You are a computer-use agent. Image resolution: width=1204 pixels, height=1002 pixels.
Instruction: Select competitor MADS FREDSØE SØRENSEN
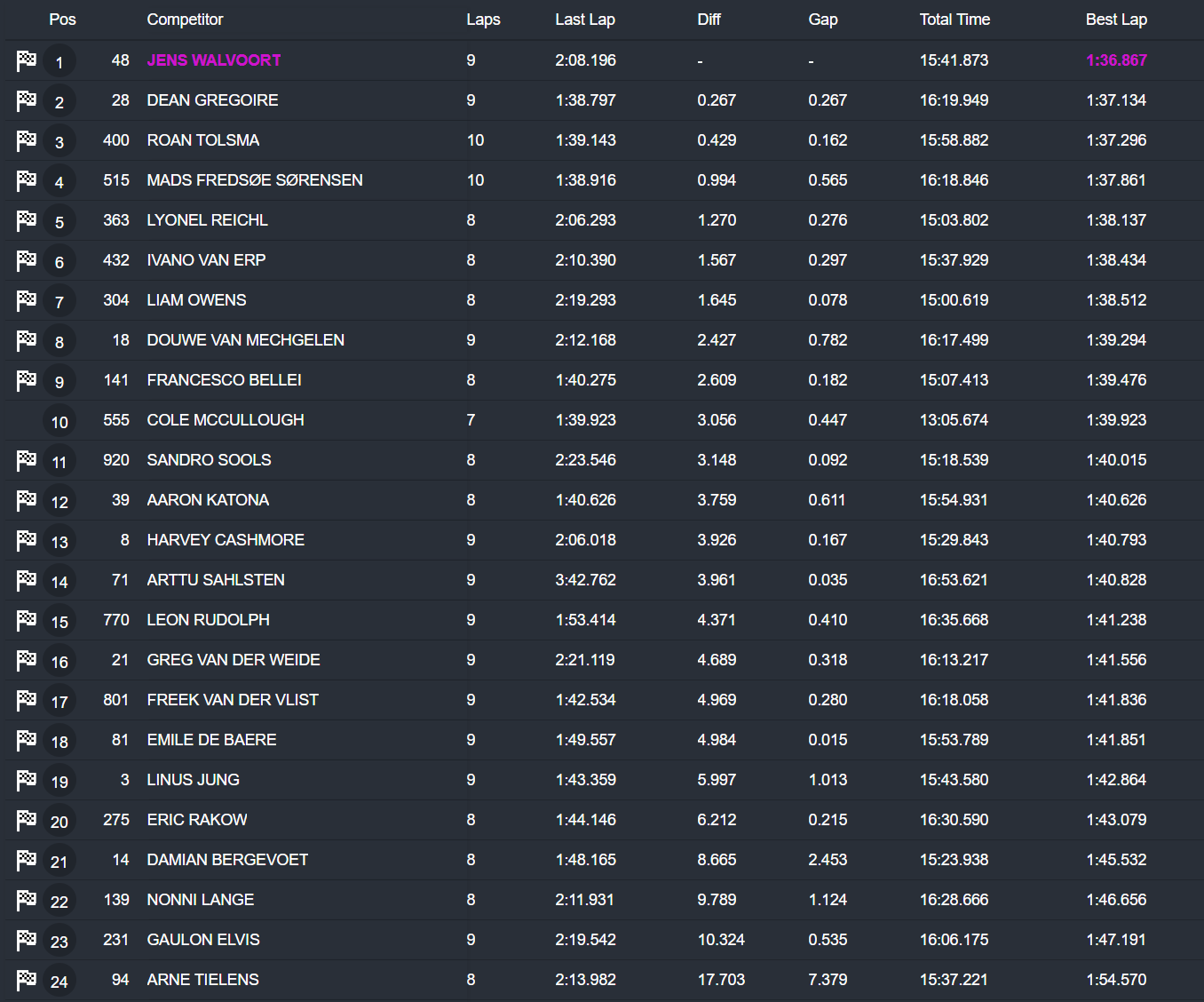(255, 180)
